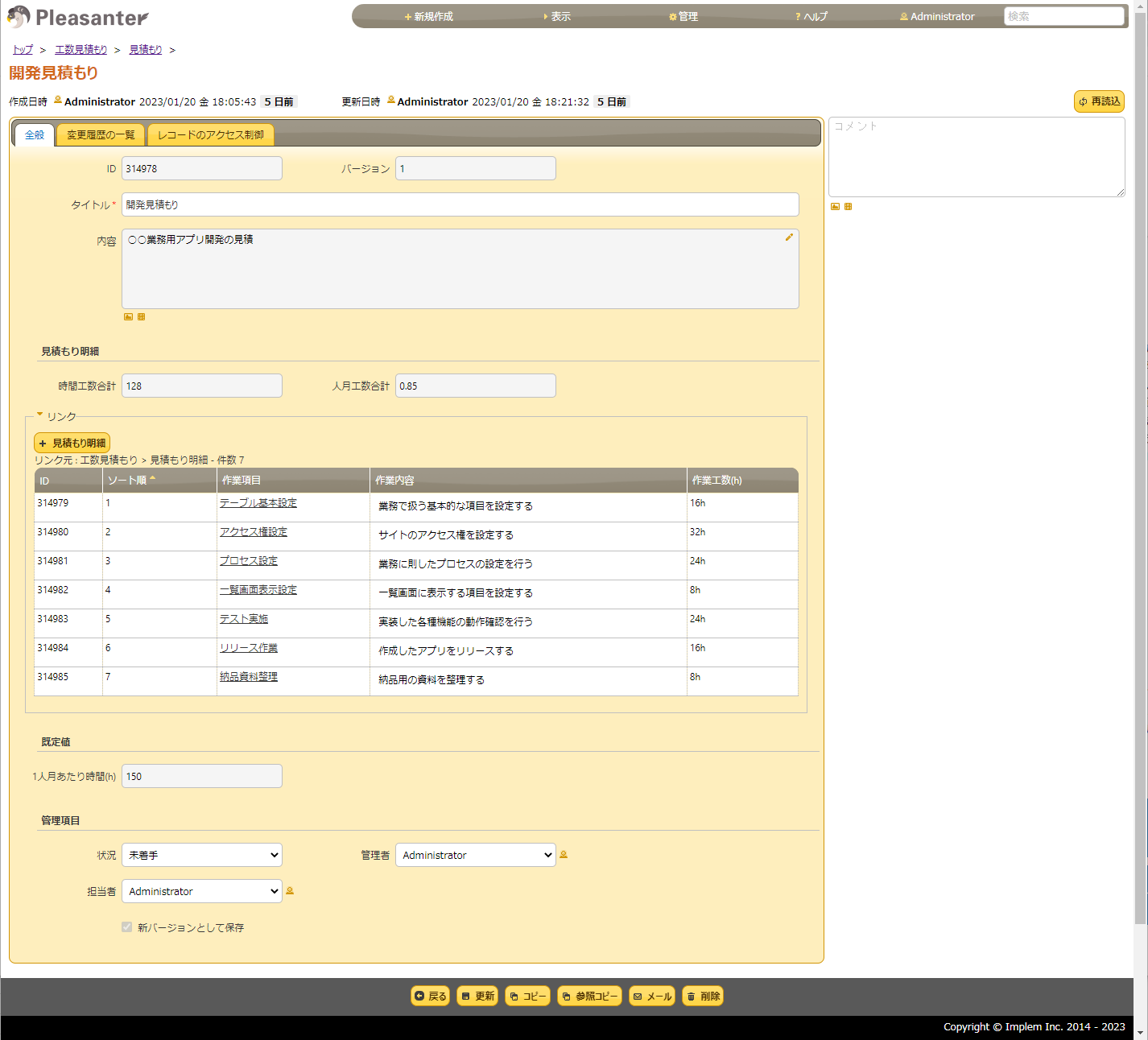Sort by 作業項目 column header
Screen dimensions: 1148x1040
pos(293,481)
